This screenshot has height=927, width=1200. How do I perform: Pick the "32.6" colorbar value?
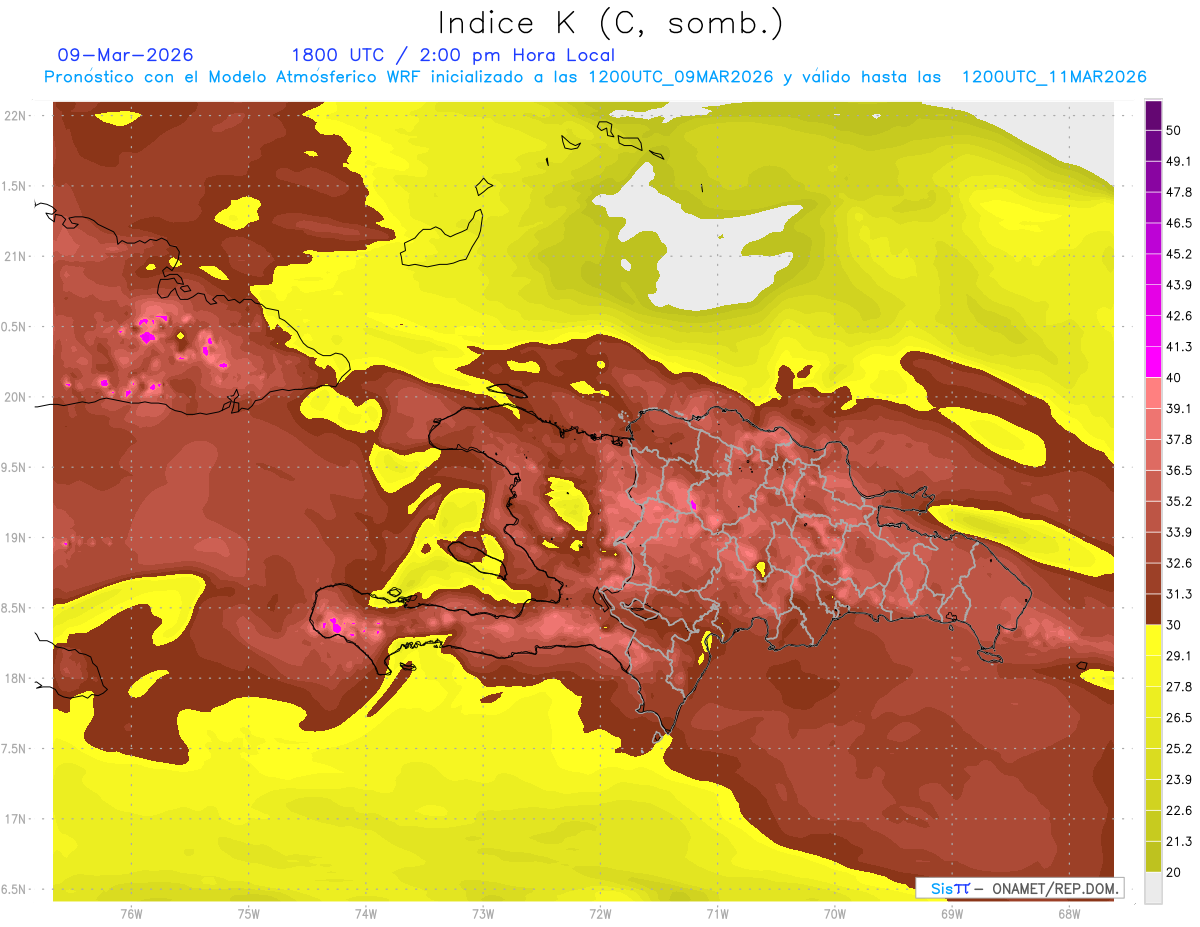1178,563
